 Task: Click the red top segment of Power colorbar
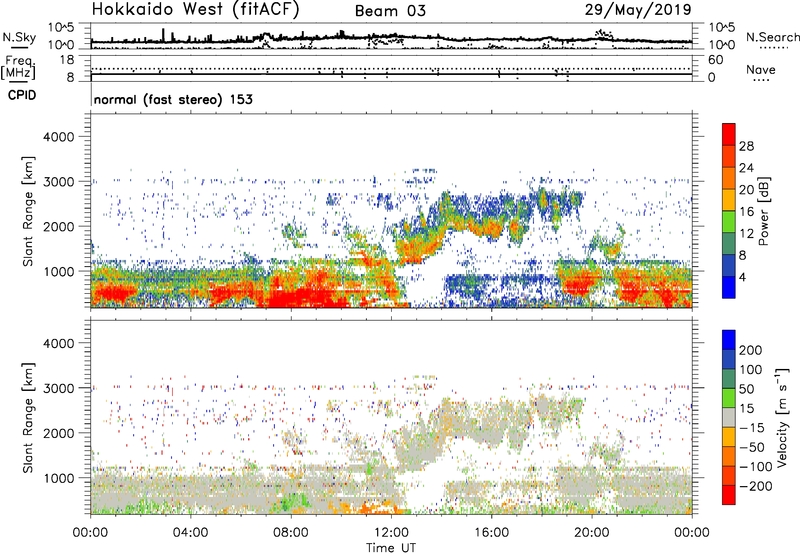(x=729, y=134)
